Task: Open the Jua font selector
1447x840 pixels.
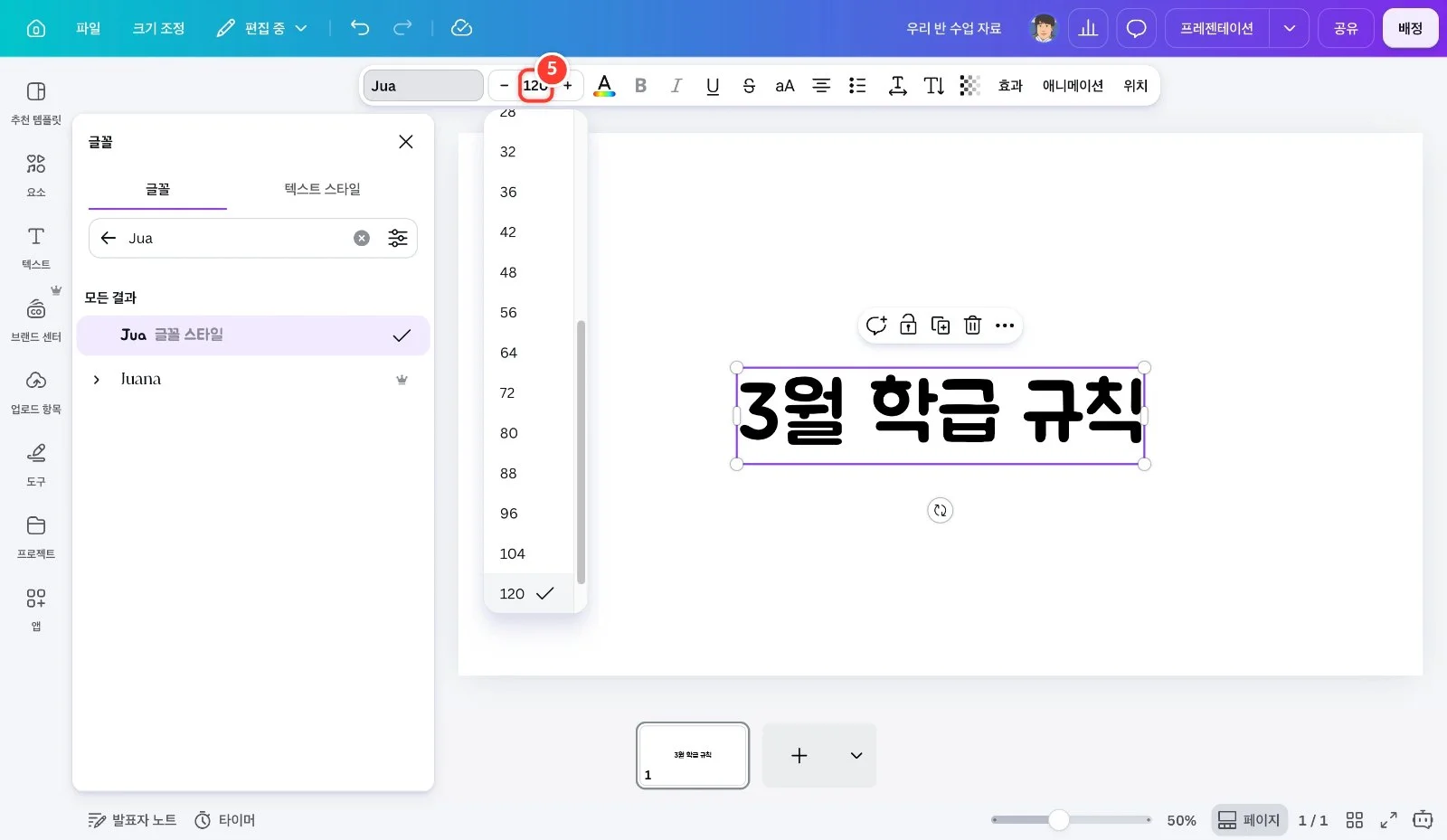Action: coord(423,86)
